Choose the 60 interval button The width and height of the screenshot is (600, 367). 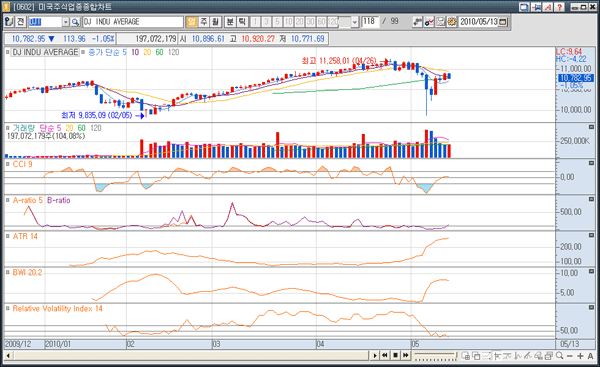[322, 22]
